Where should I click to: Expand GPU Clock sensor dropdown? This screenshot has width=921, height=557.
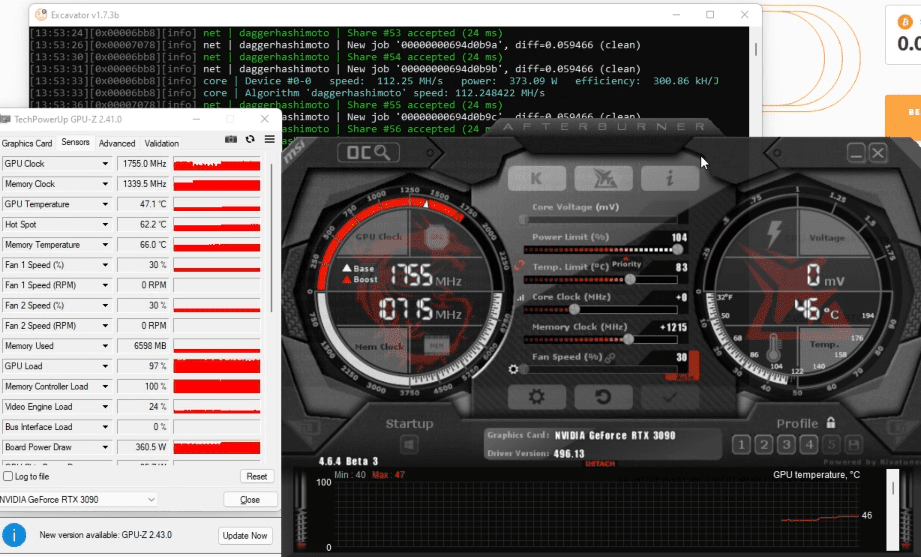tap(105, 164)
